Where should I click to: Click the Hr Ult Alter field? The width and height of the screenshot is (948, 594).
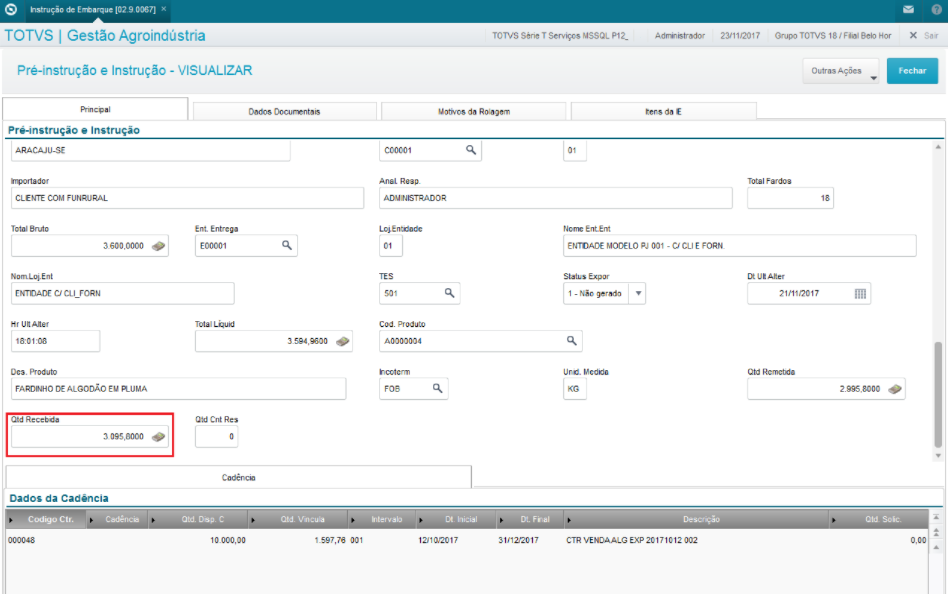click(55, 341)
